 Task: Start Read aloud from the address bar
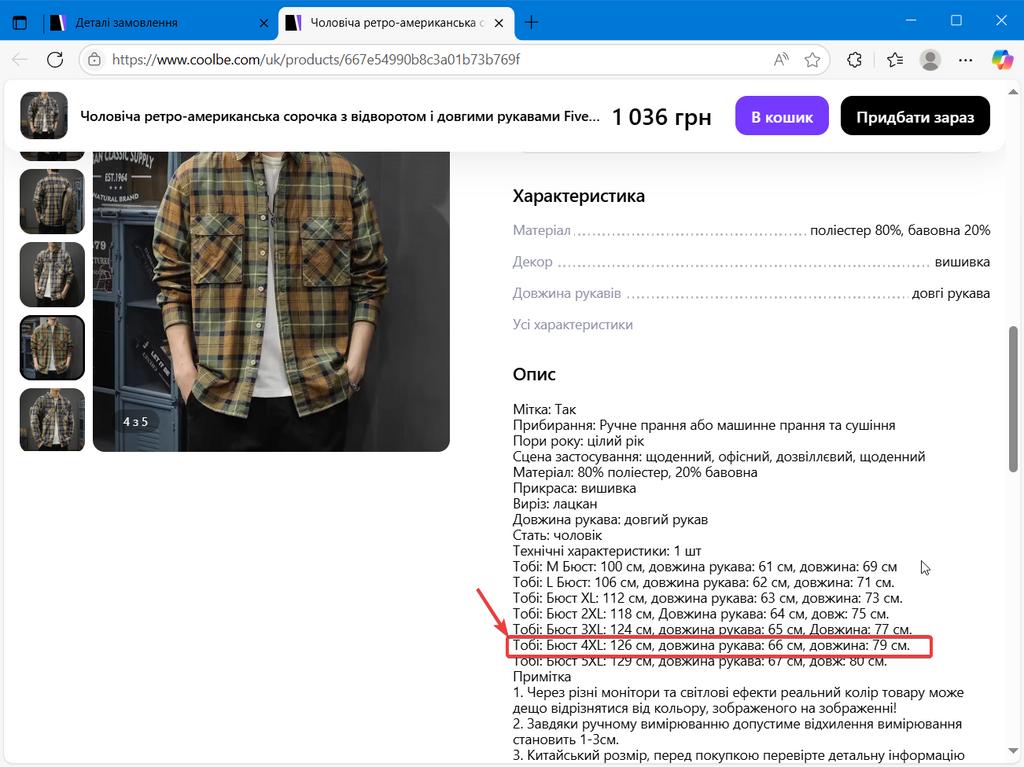tap(781, 60)
